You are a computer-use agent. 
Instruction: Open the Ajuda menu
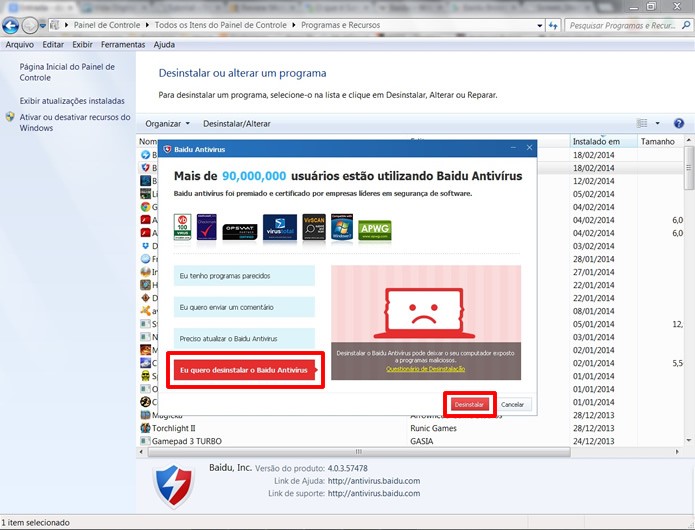pos(164,45)
